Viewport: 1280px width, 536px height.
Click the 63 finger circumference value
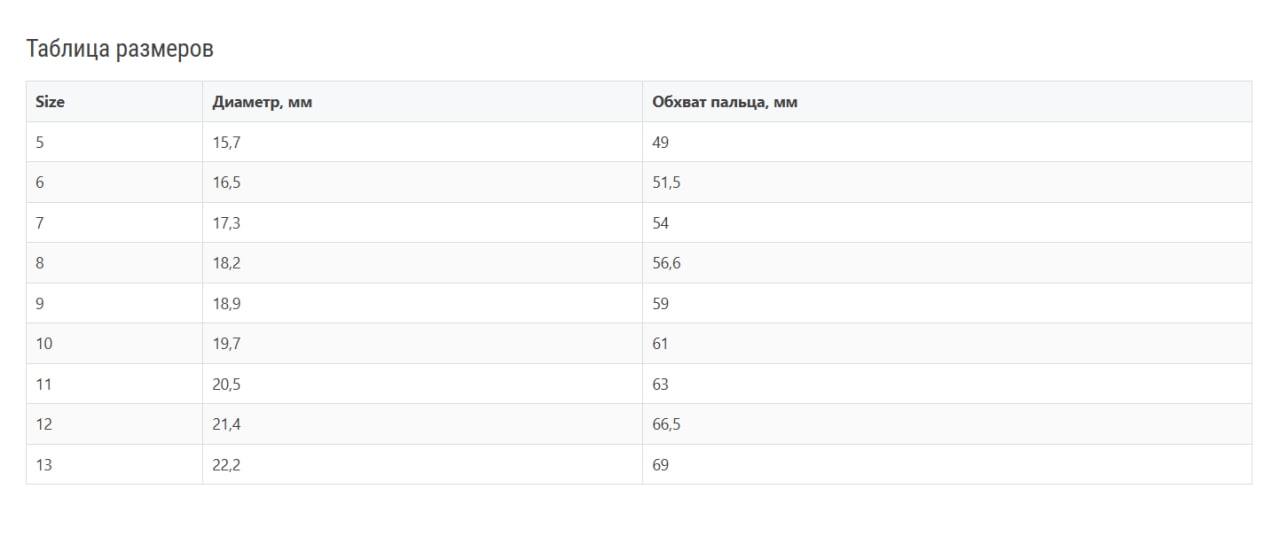tap(660, 384)
